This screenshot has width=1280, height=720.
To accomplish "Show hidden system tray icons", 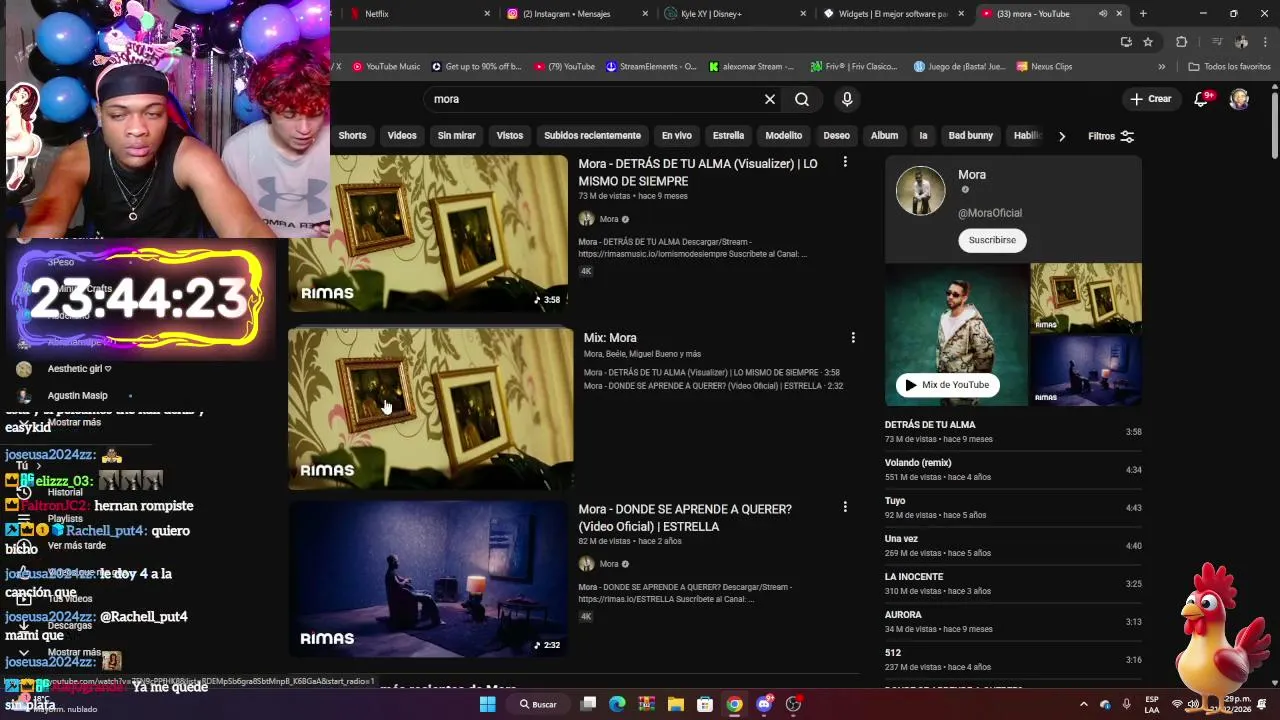I will (1083, 704).
